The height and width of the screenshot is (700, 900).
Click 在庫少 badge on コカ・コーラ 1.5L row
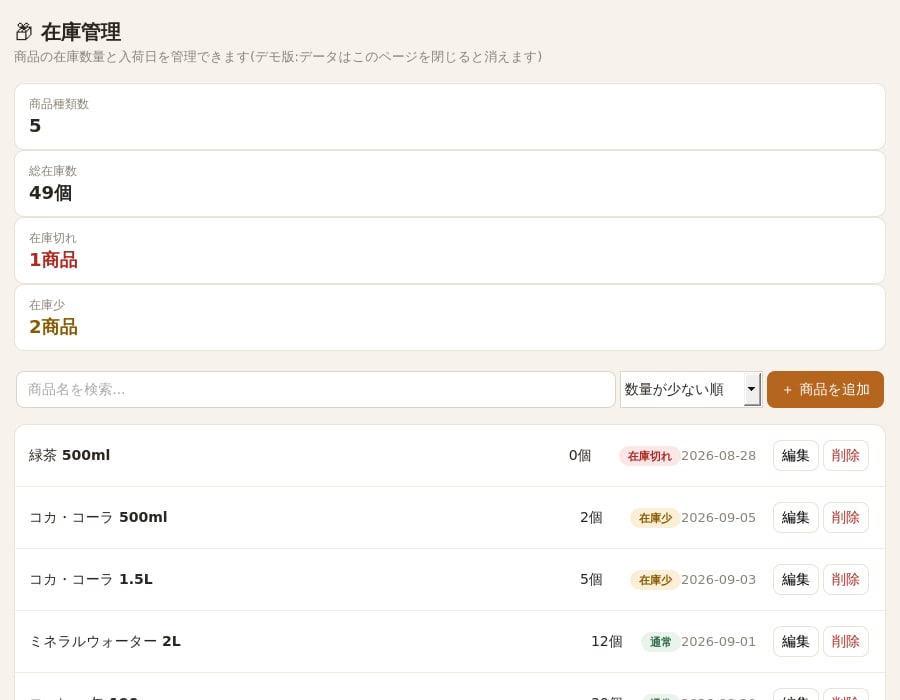tap(655, 580)
